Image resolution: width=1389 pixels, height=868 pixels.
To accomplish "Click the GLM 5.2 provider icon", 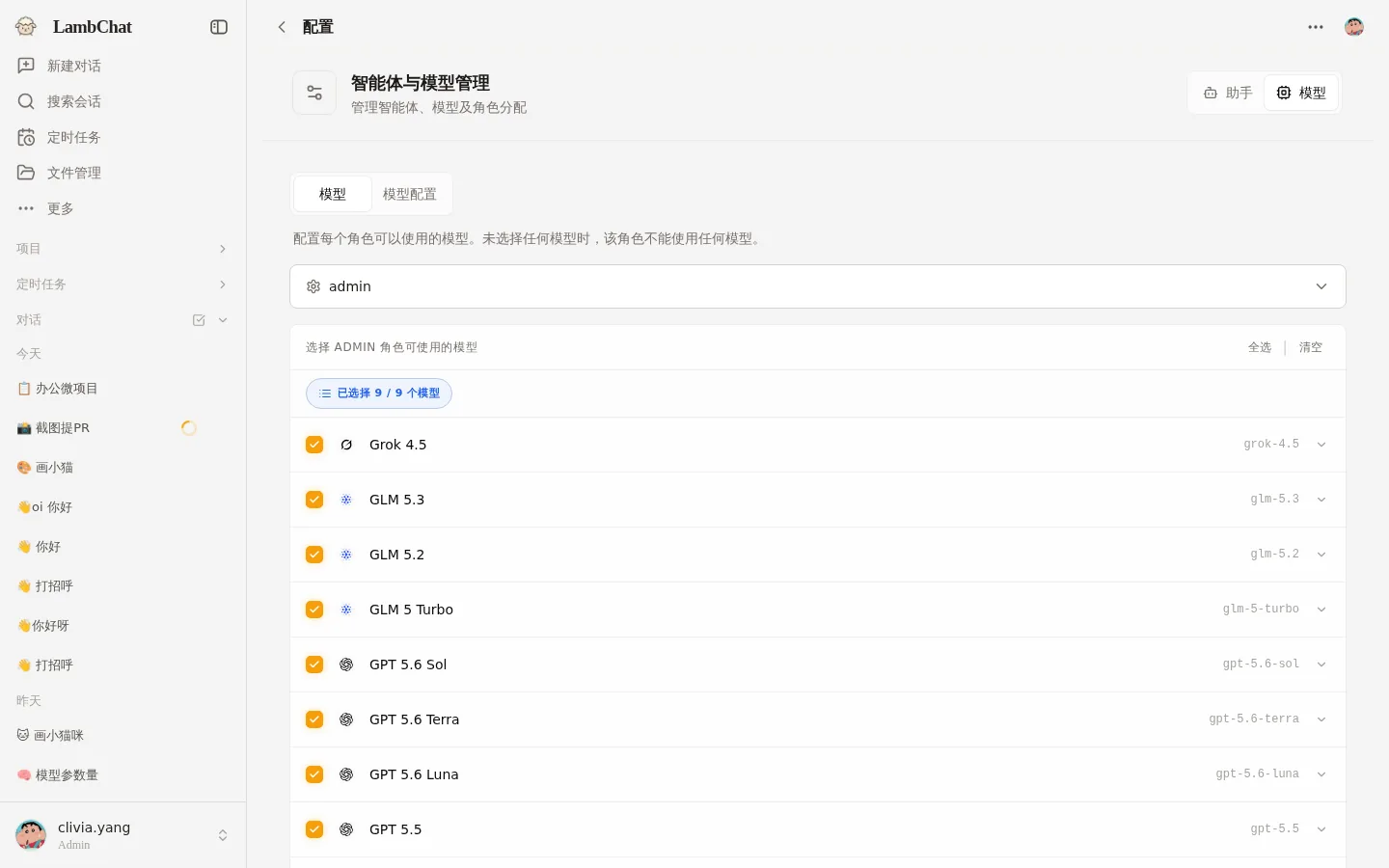I will (x=346, y=555).
